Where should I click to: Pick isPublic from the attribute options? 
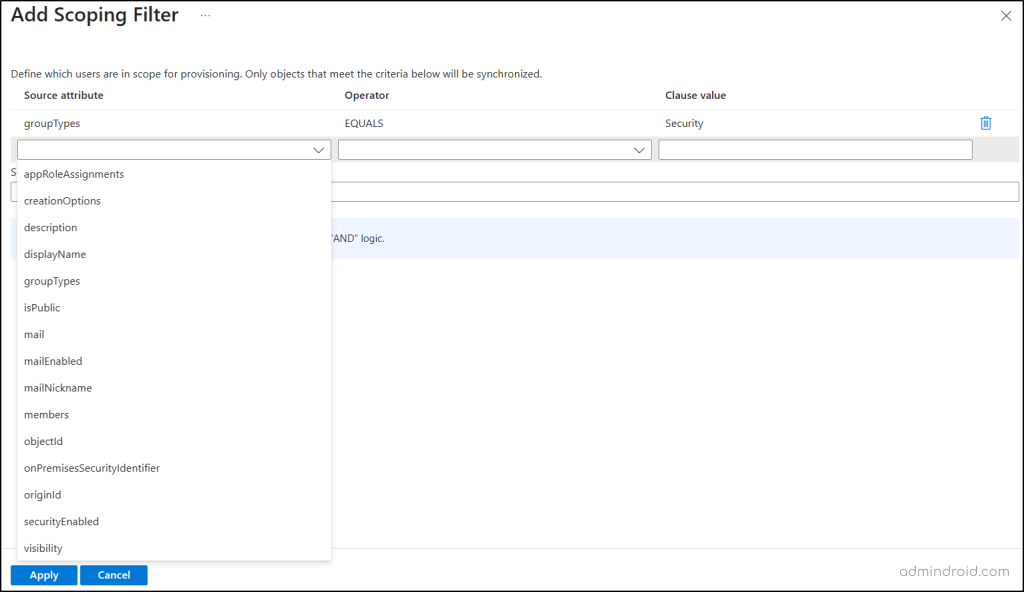(41, 307)
